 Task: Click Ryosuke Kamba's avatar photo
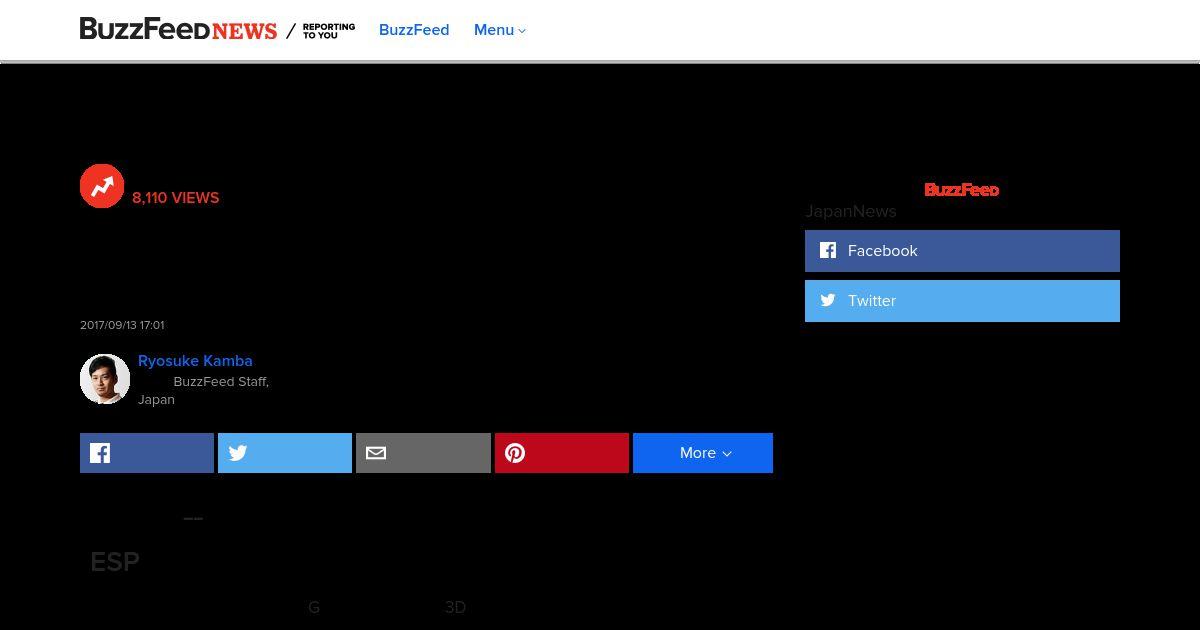pos(105,379)
